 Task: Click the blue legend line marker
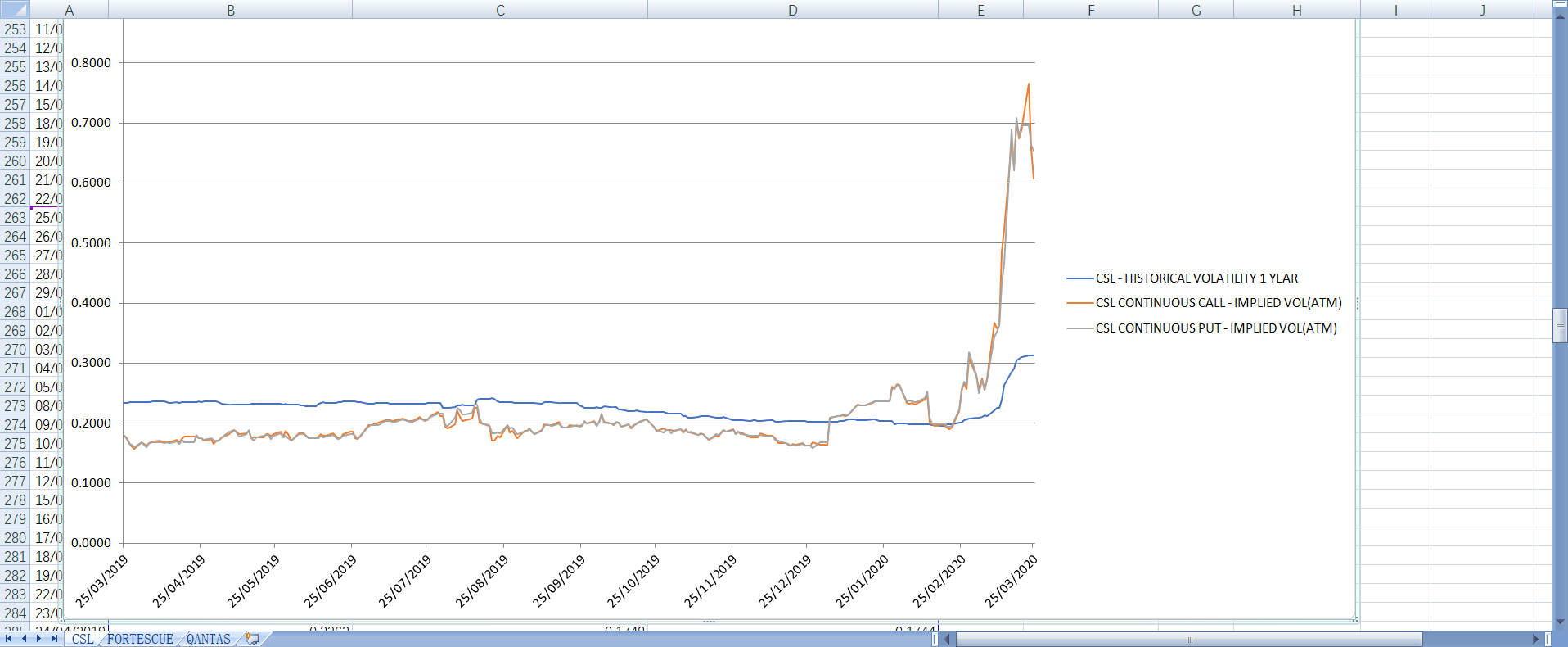pyautogui.click(x=1080, y=279)
